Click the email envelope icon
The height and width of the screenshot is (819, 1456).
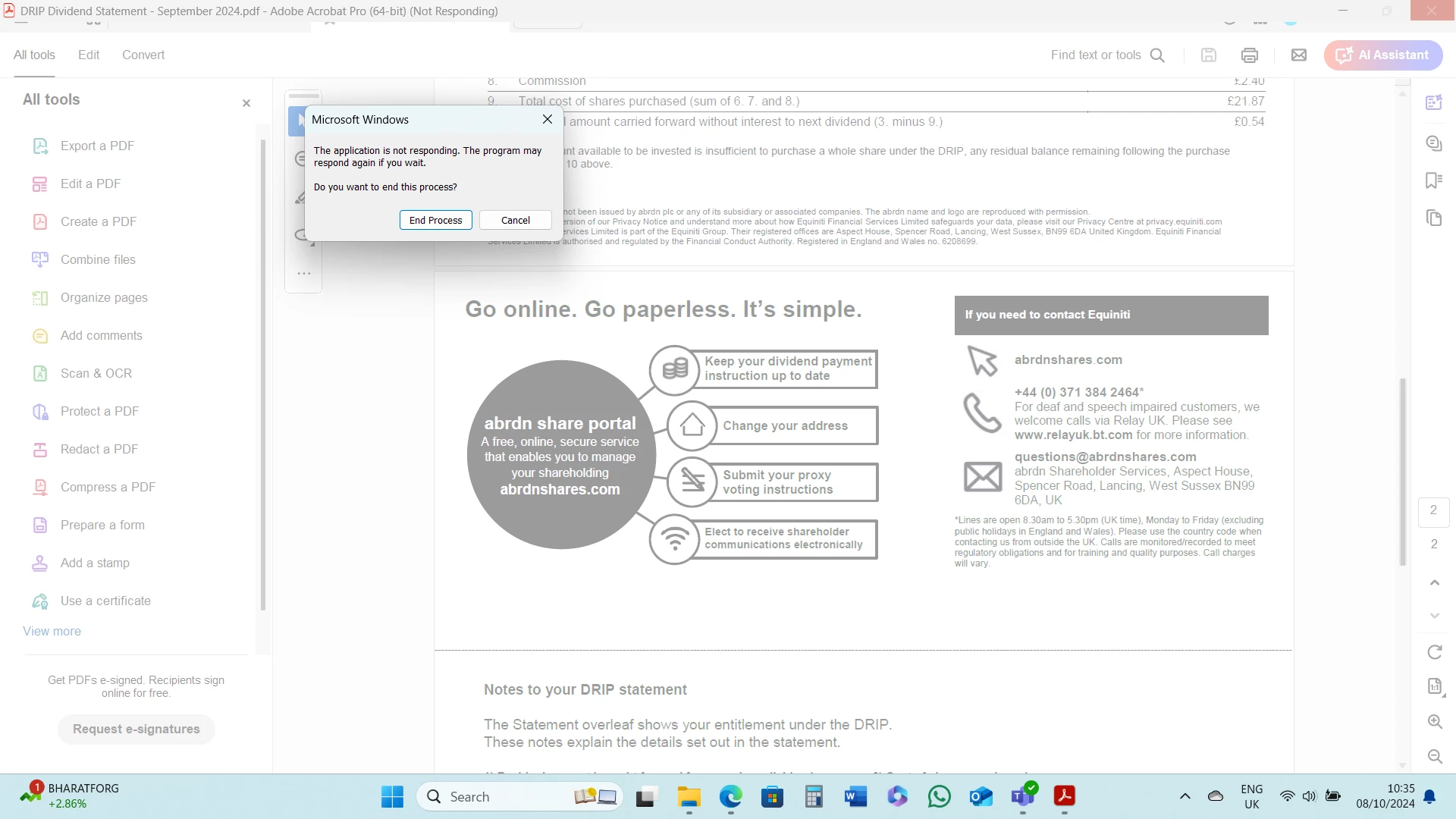pos(1298,55)
